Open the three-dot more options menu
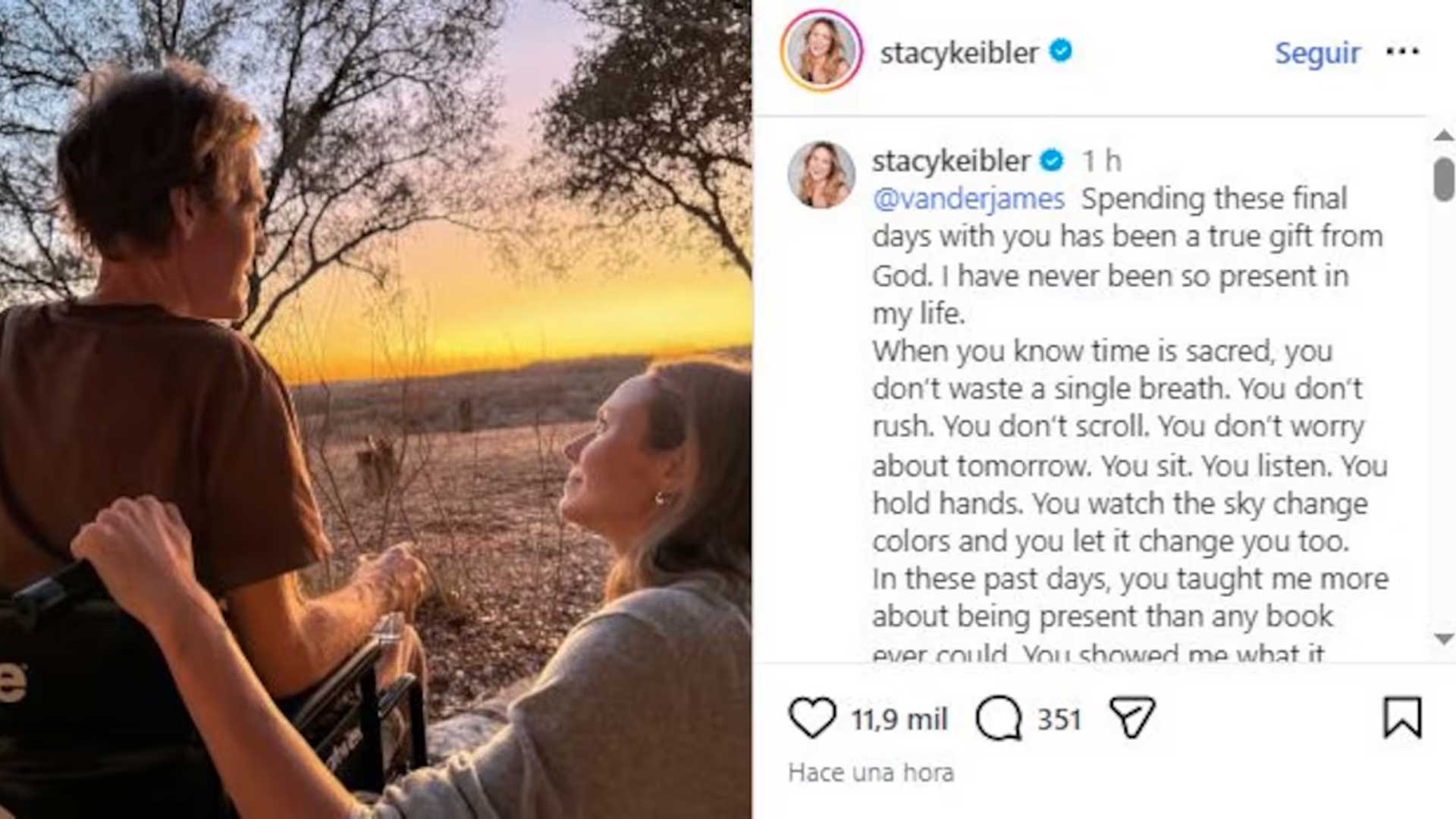This screenshot has width=1456, height=819. [x=1402, y=52]
